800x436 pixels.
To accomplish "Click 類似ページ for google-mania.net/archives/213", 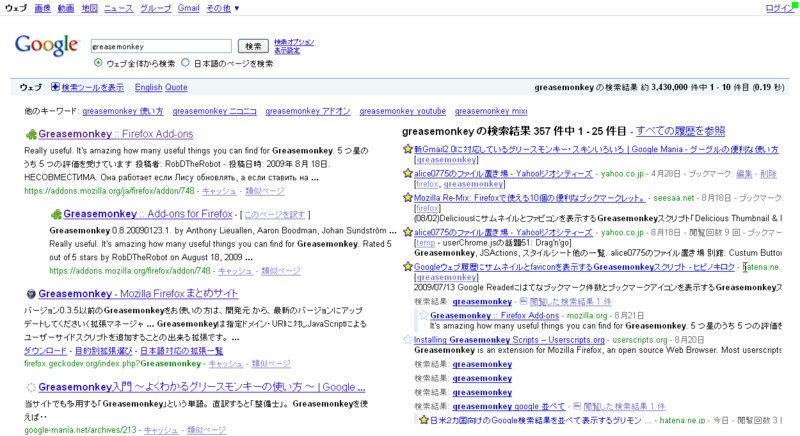I will [207, 430].
